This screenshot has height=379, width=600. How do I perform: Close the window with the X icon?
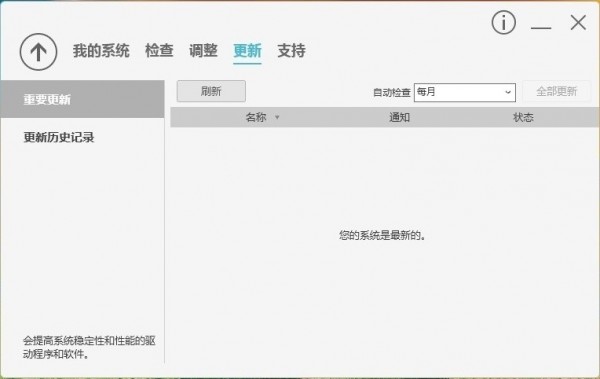click(578, 23)
